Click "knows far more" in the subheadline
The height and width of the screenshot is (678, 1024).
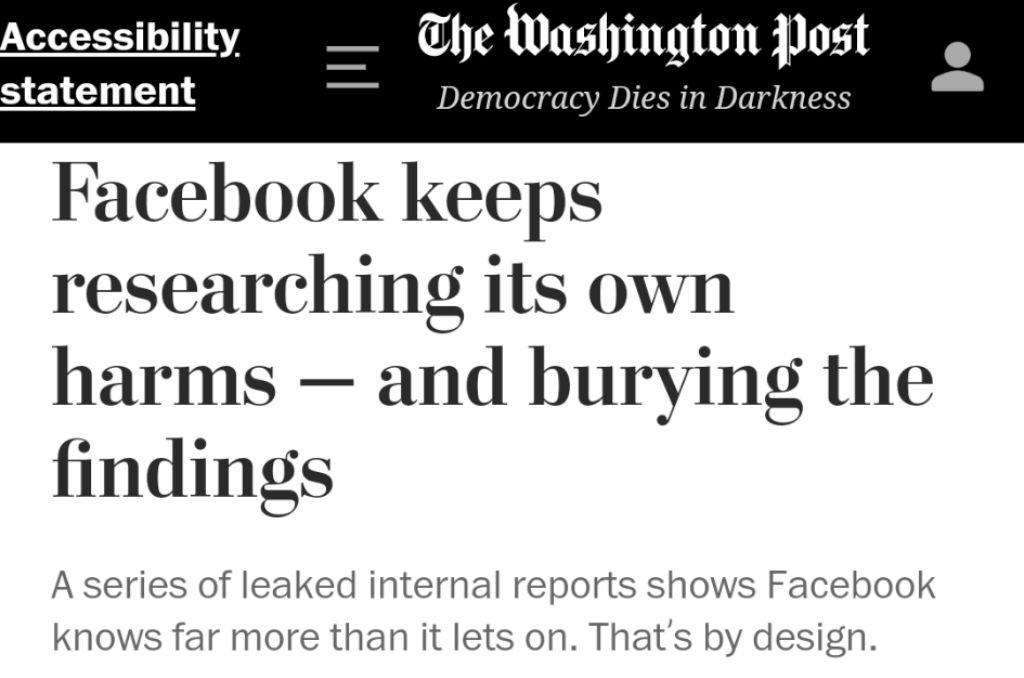click(x=184, y=636)
